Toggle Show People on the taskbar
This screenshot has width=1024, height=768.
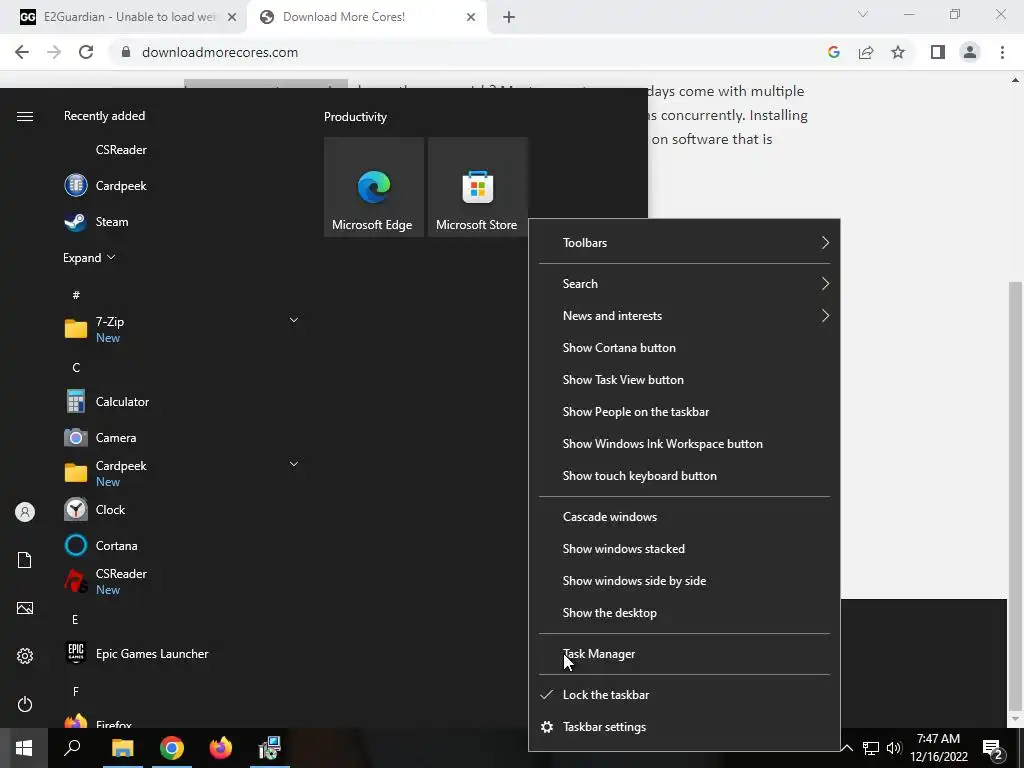click(684, 411)
